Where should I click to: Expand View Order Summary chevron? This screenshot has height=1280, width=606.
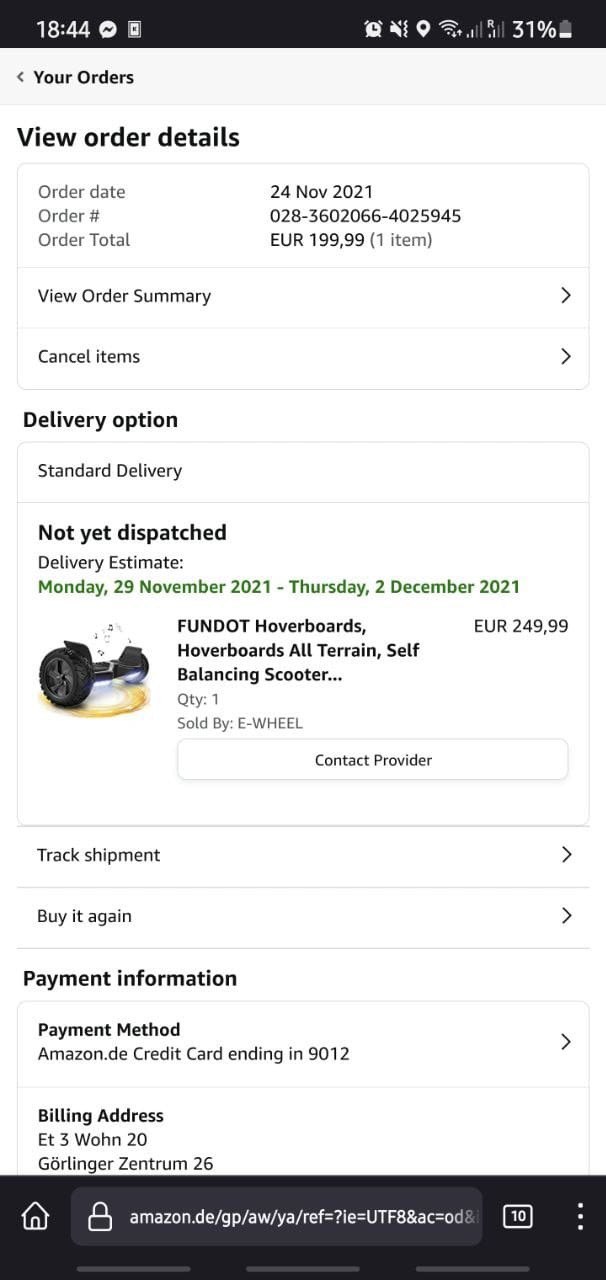click(565, 296)
